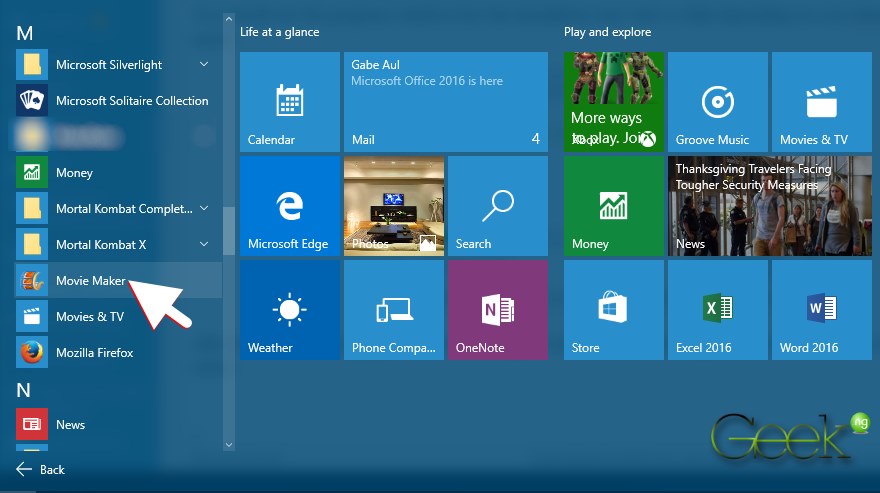Launch the Word 2016 tile
This screenshot has height=493, width=880.
click(822, 310)
